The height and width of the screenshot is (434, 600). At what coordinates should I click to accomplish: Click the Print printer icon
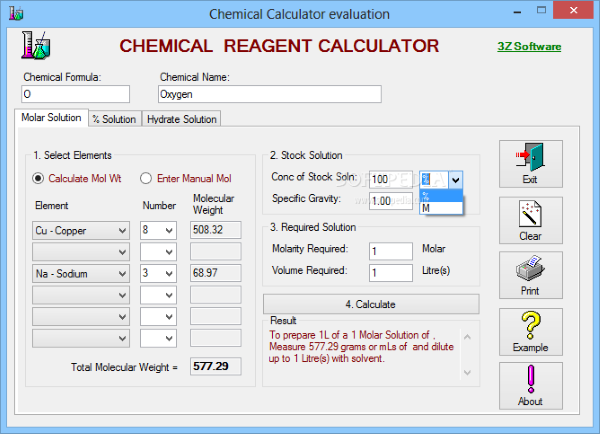[x=530, y=277]
